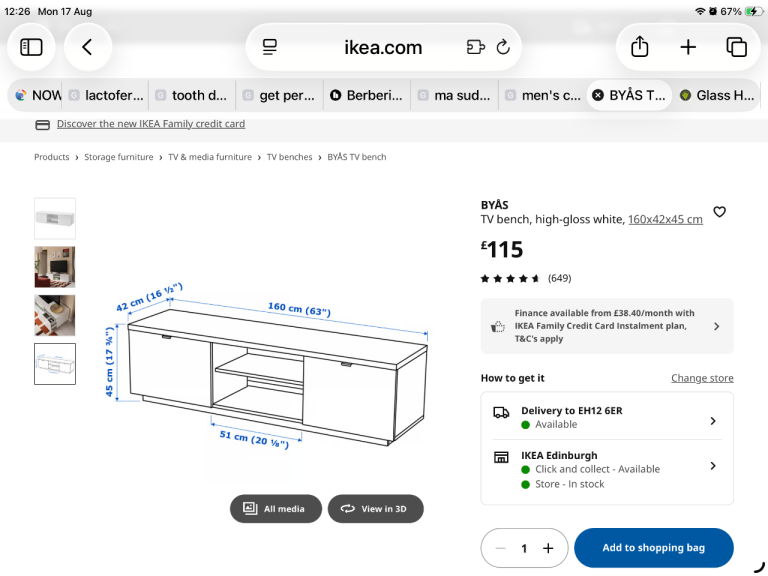
Task: Increase quantity with plus button
Action: click(548, 548)
